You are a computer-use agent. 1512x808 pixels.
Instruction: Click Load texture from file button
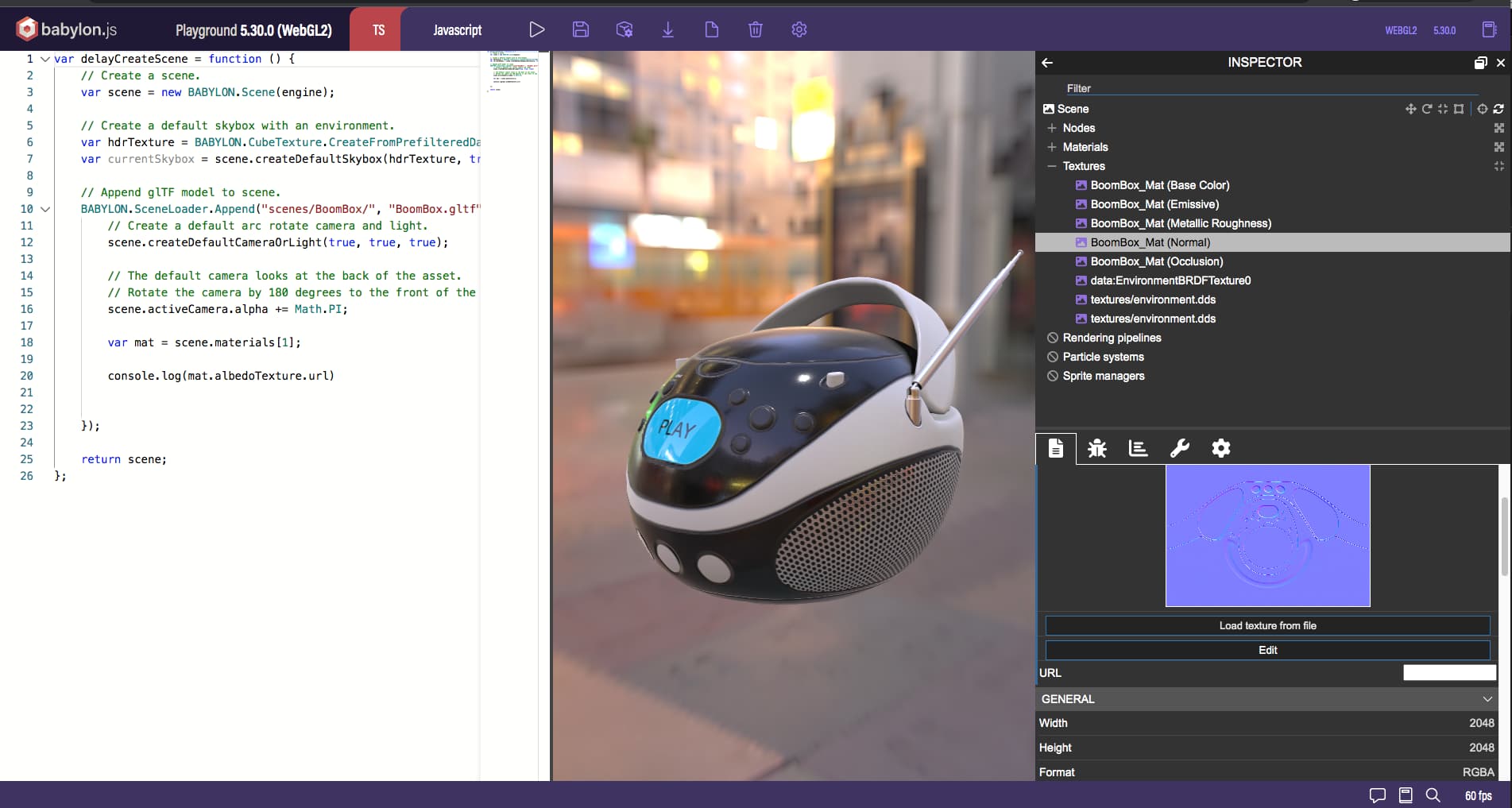1268,626
